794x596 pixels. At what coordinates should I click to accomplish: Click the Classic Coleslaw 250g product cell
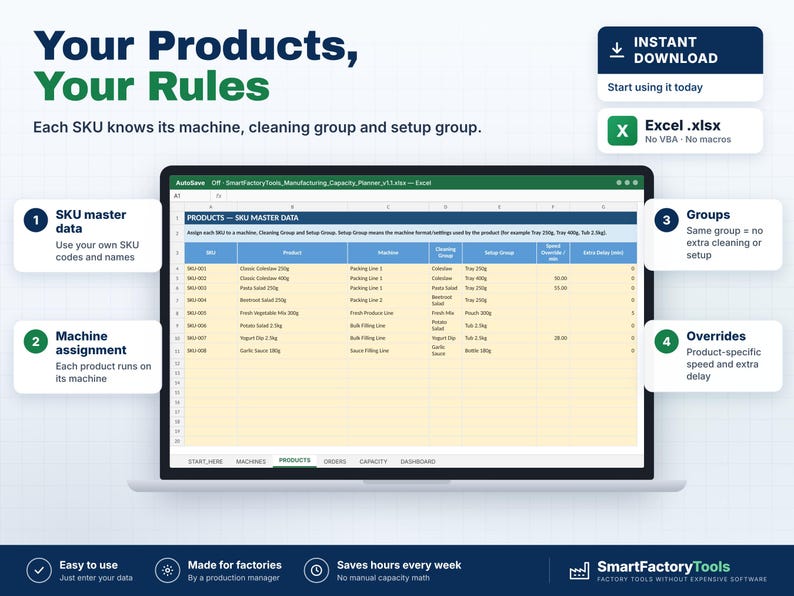(292, 269)
